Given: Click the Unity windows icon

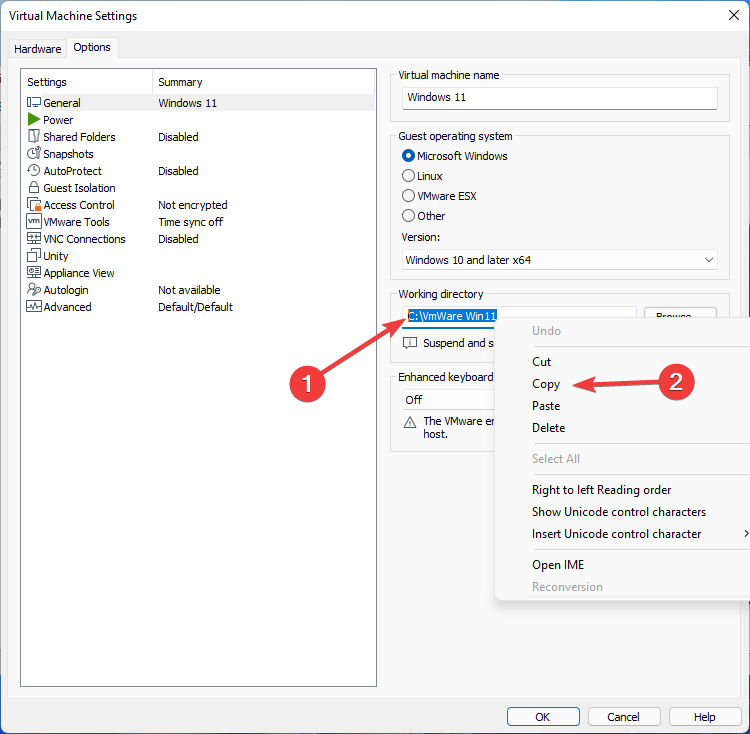Looking at the screenshot, I should coord(33,255).
